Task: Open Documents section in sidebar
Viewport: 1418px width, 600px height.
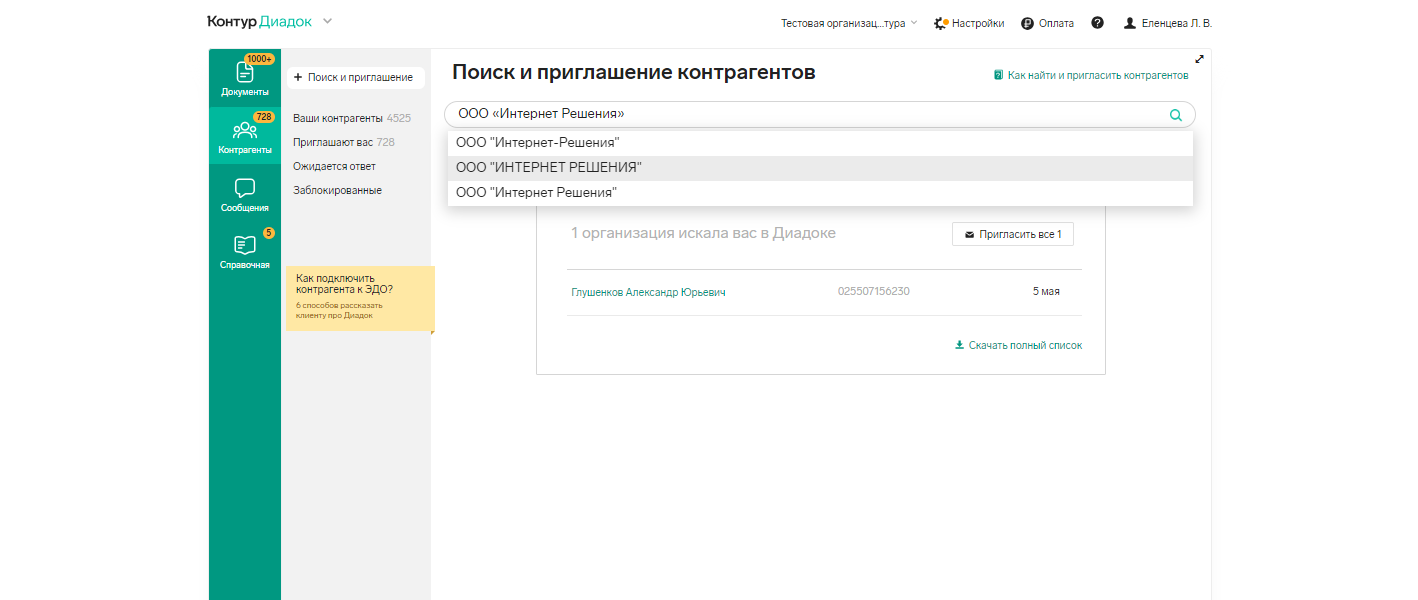Action: coord(245,77)
